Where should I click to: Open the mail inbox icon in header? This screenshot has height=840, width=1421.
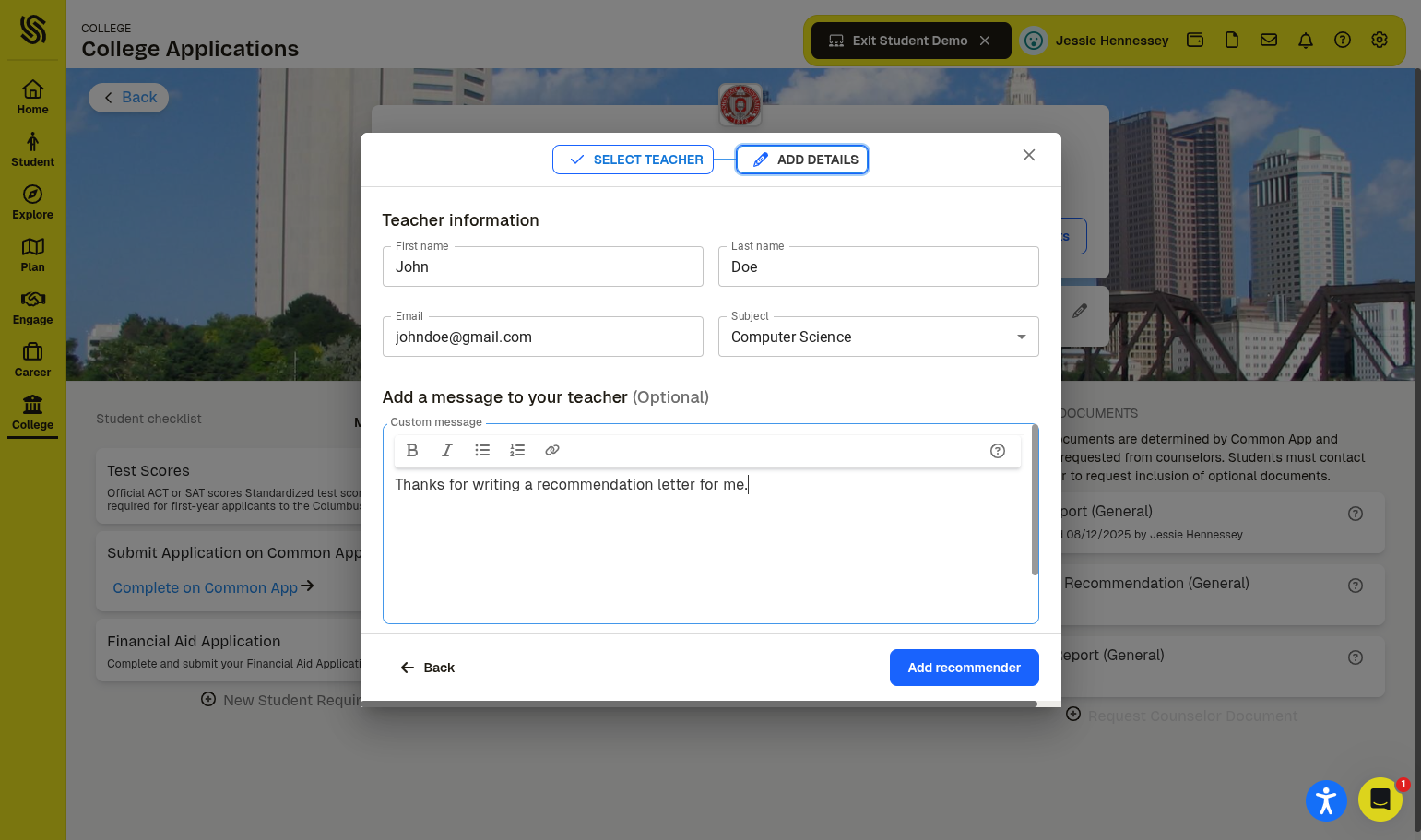click(x=1269, y=40)
